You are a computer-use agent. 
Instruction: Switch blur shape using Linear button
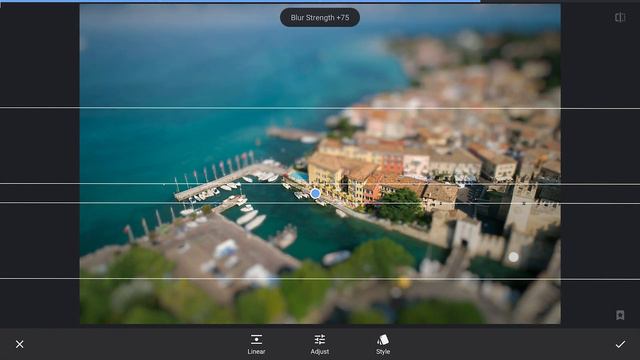tap(256, 344)
